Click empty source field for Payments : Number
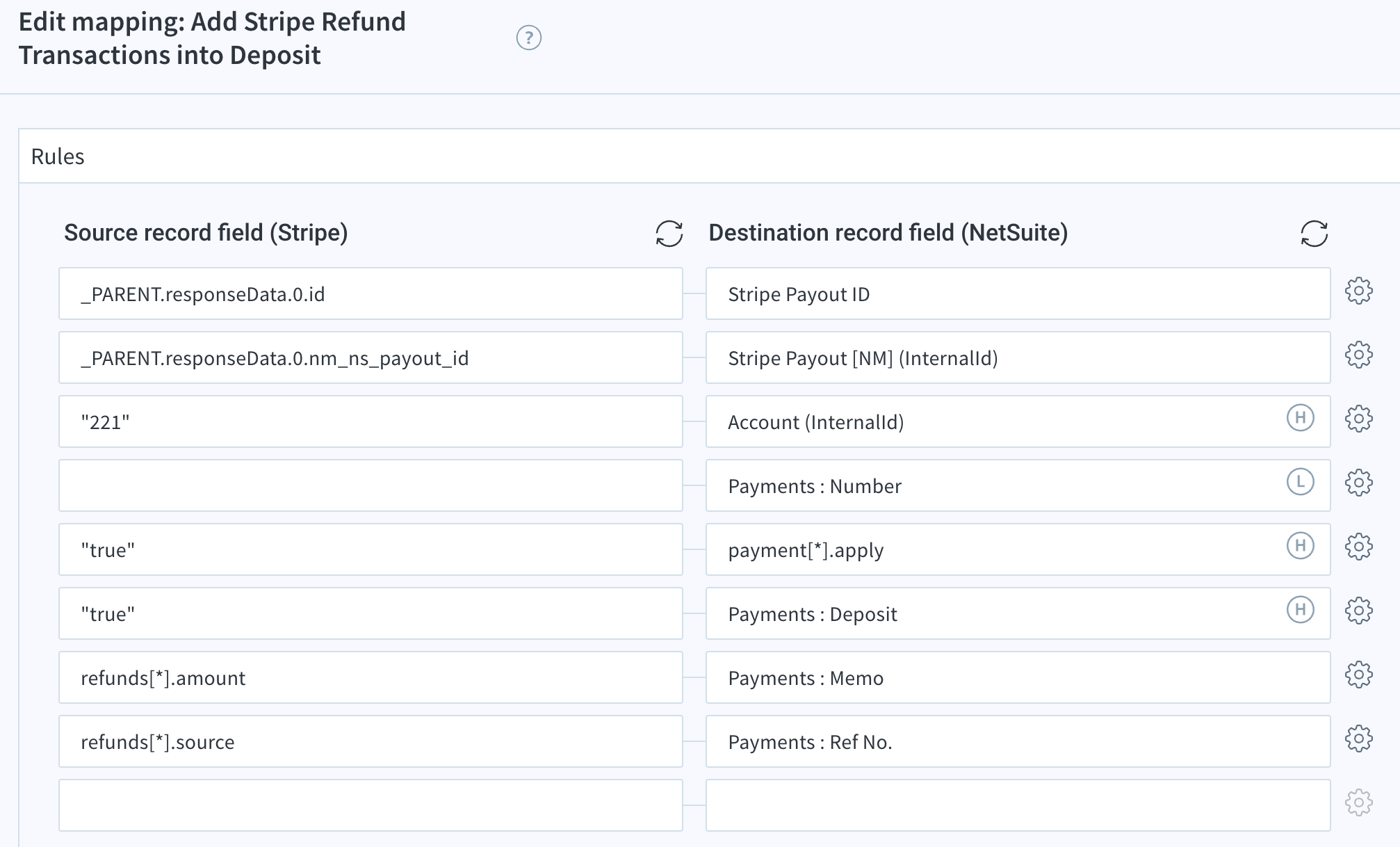The width and height of the screenshot is (1400, 847). 371,485
